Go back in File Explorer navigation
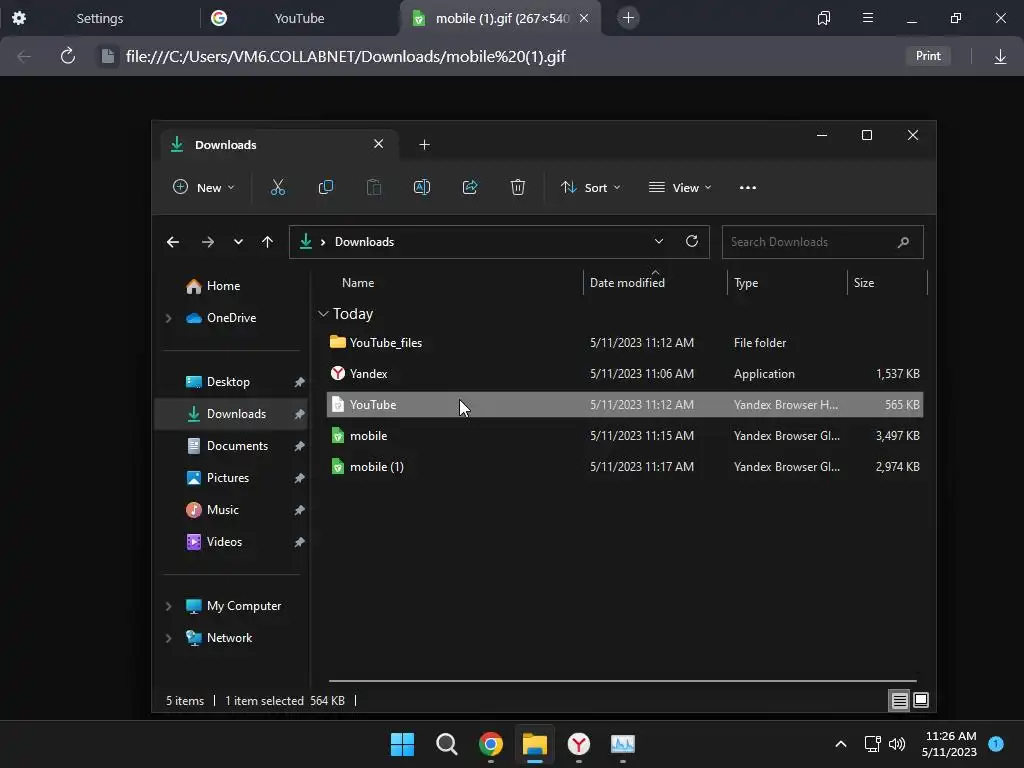This screenshot has width=1024, height=768. tap(172, 242)
